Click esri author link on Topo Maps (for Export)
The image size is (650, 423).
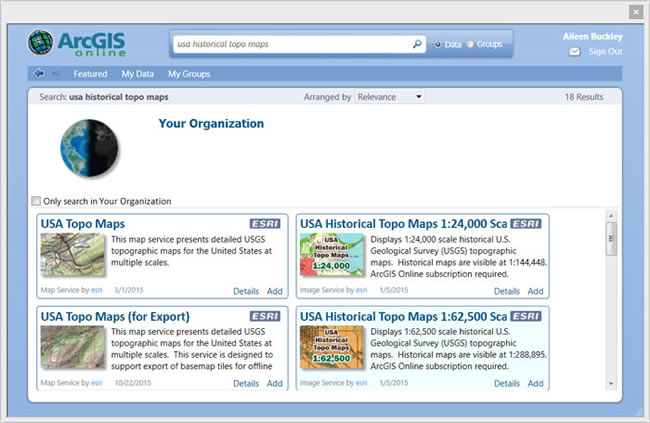click(97, 383)
